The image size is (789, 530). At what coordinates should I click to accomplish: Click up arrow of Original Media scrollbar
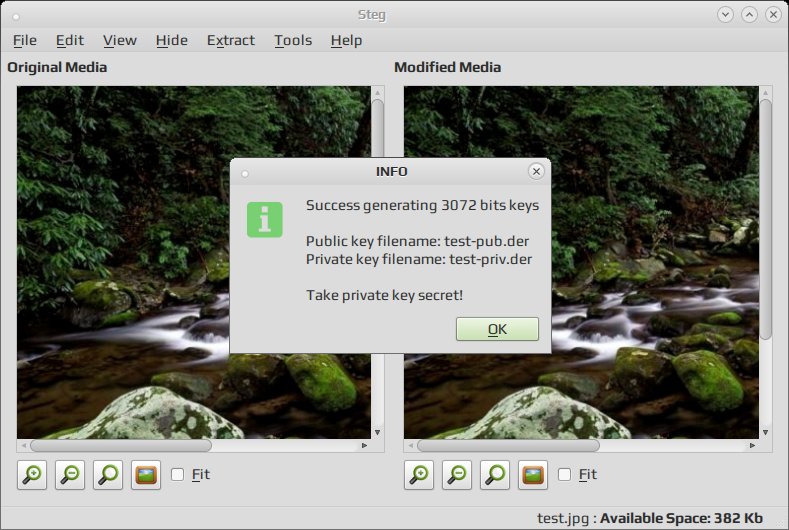tap(377, 93)
